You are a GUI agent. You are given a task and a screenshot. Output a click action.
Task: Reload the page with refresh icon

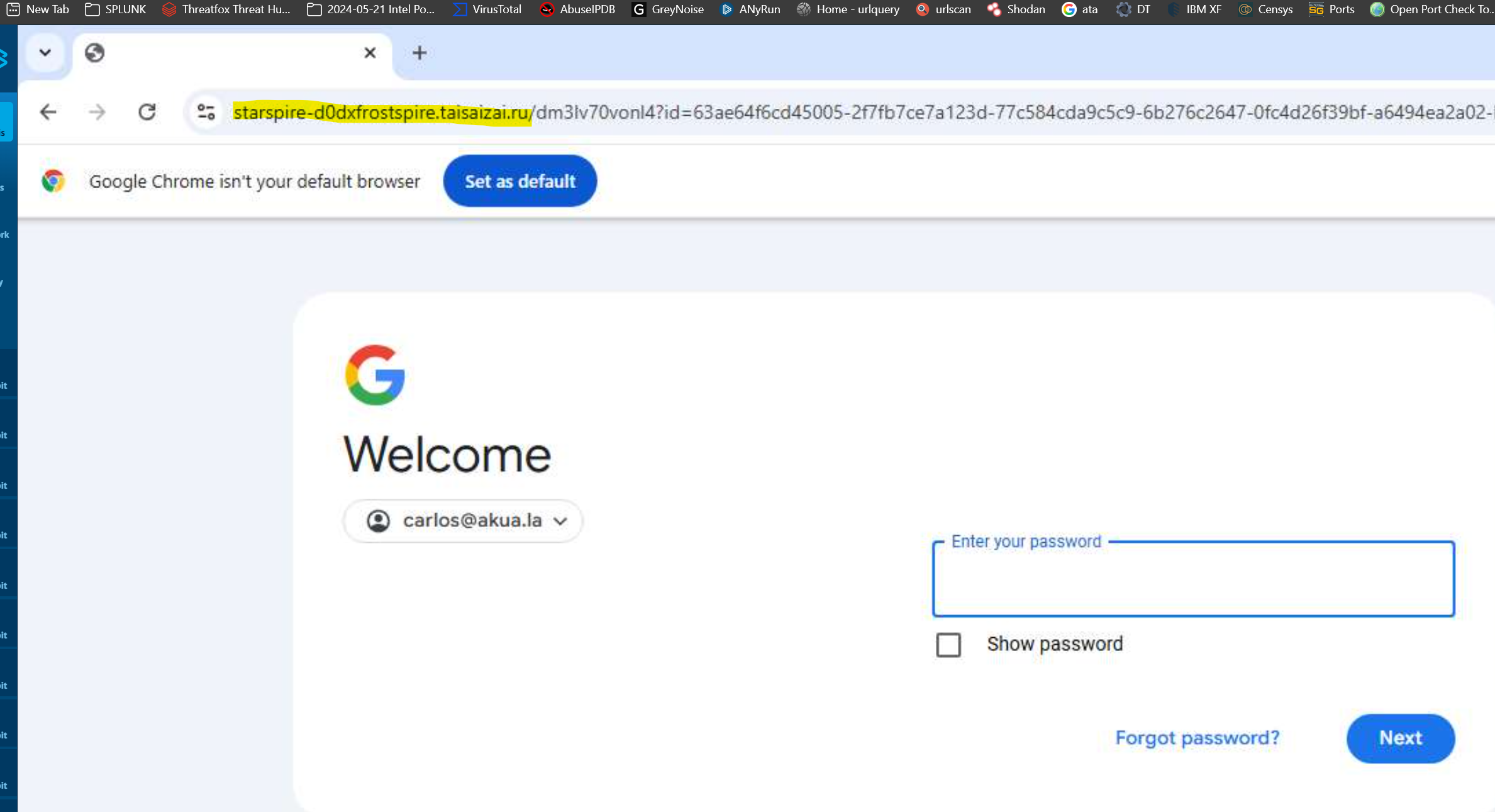147,112
